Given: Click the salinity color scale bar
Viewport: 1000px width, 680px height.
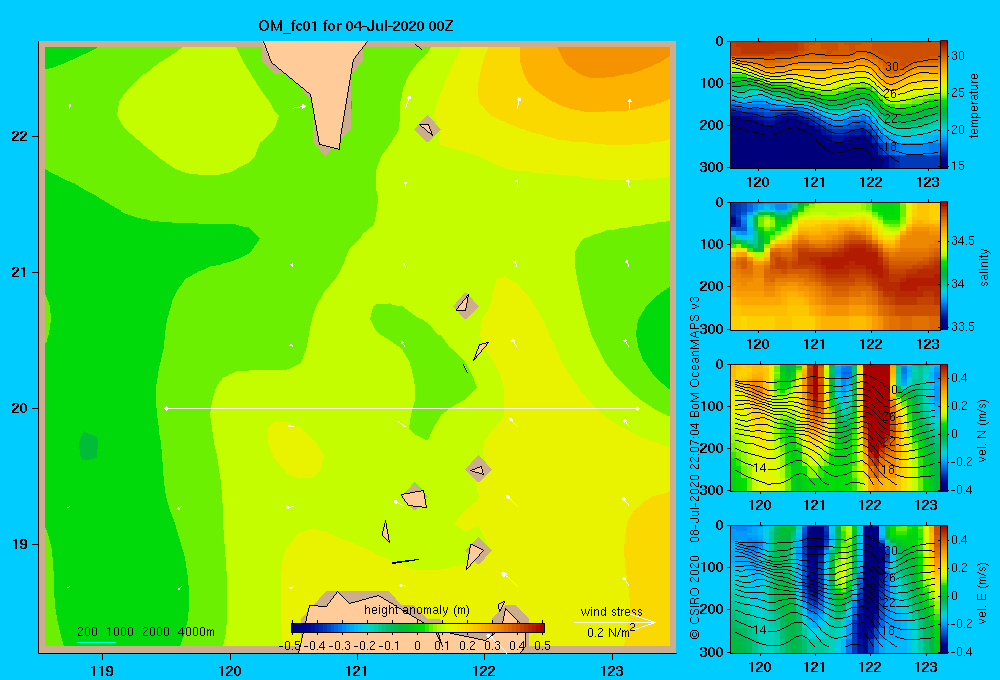Looking at the screenshot, I should click(944, 266).
